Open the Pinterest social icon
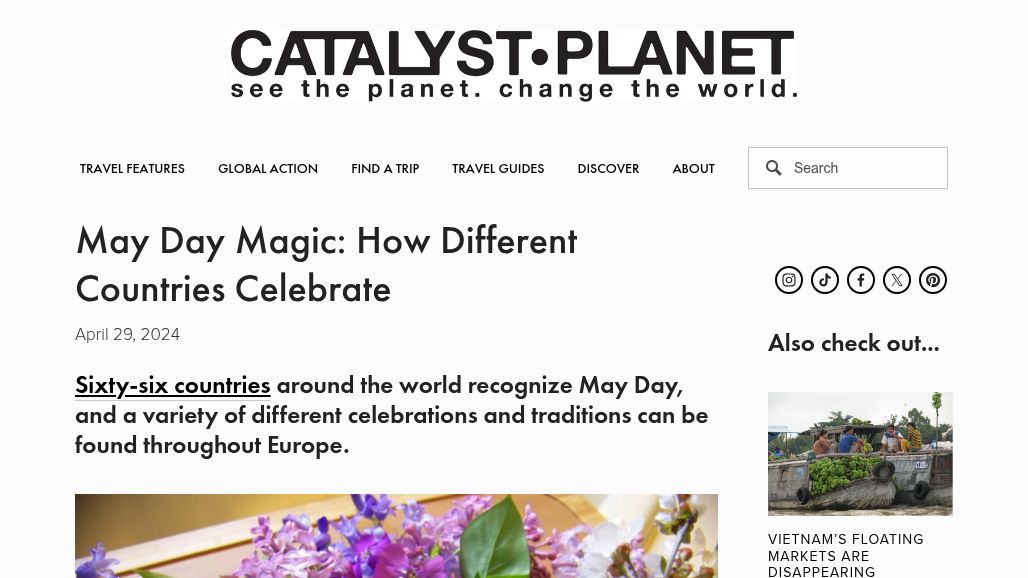 (x=933, y=280)
